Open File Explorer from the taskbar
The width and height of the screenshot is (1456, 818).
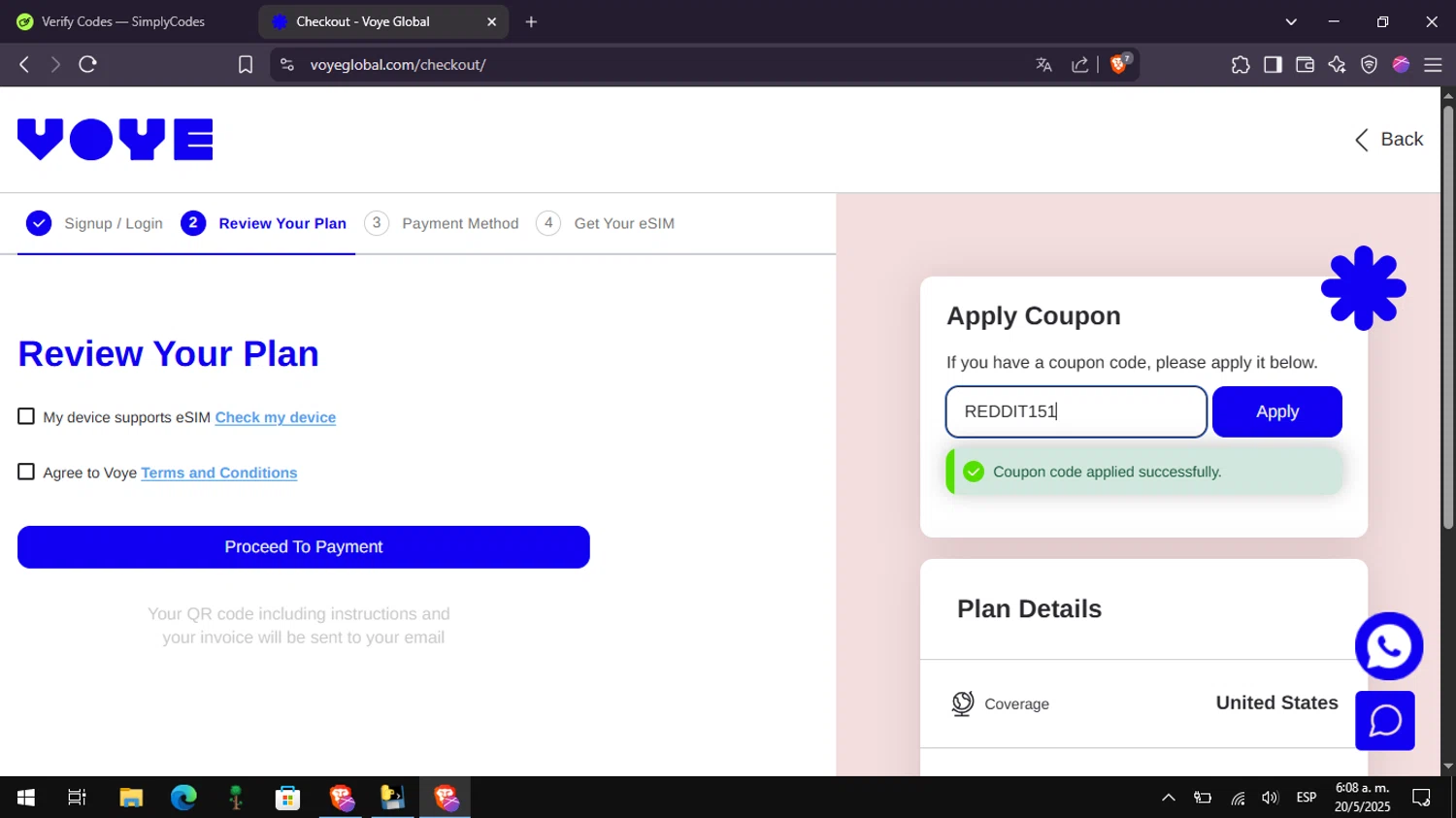pyautogui.click(x=131, y=798)
